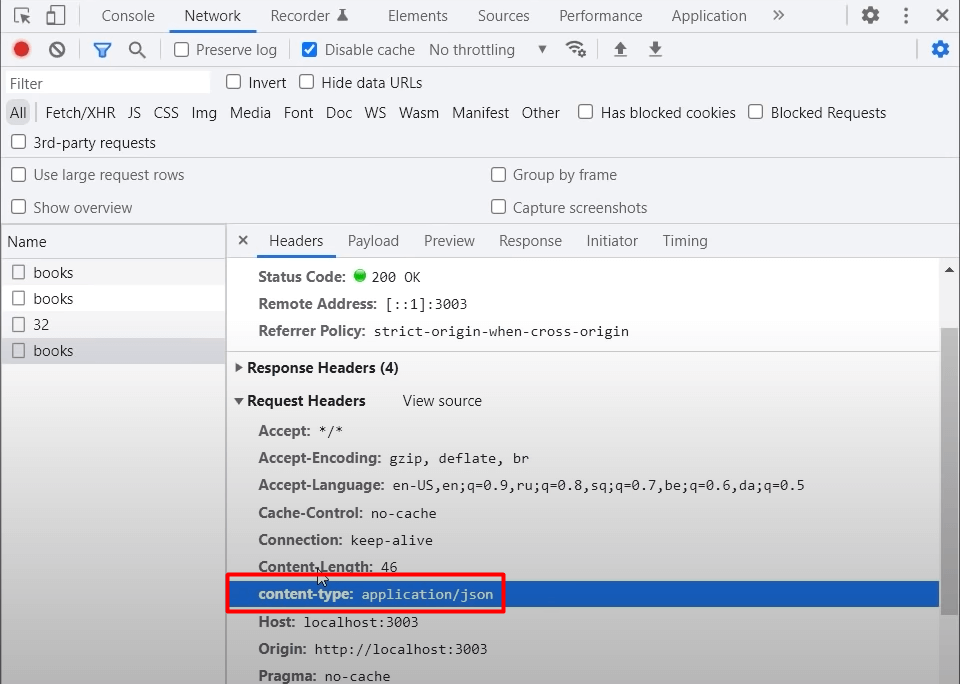960x684 pixels.
Task: Open DevTools settings gear icon
Action: point(871,16)
